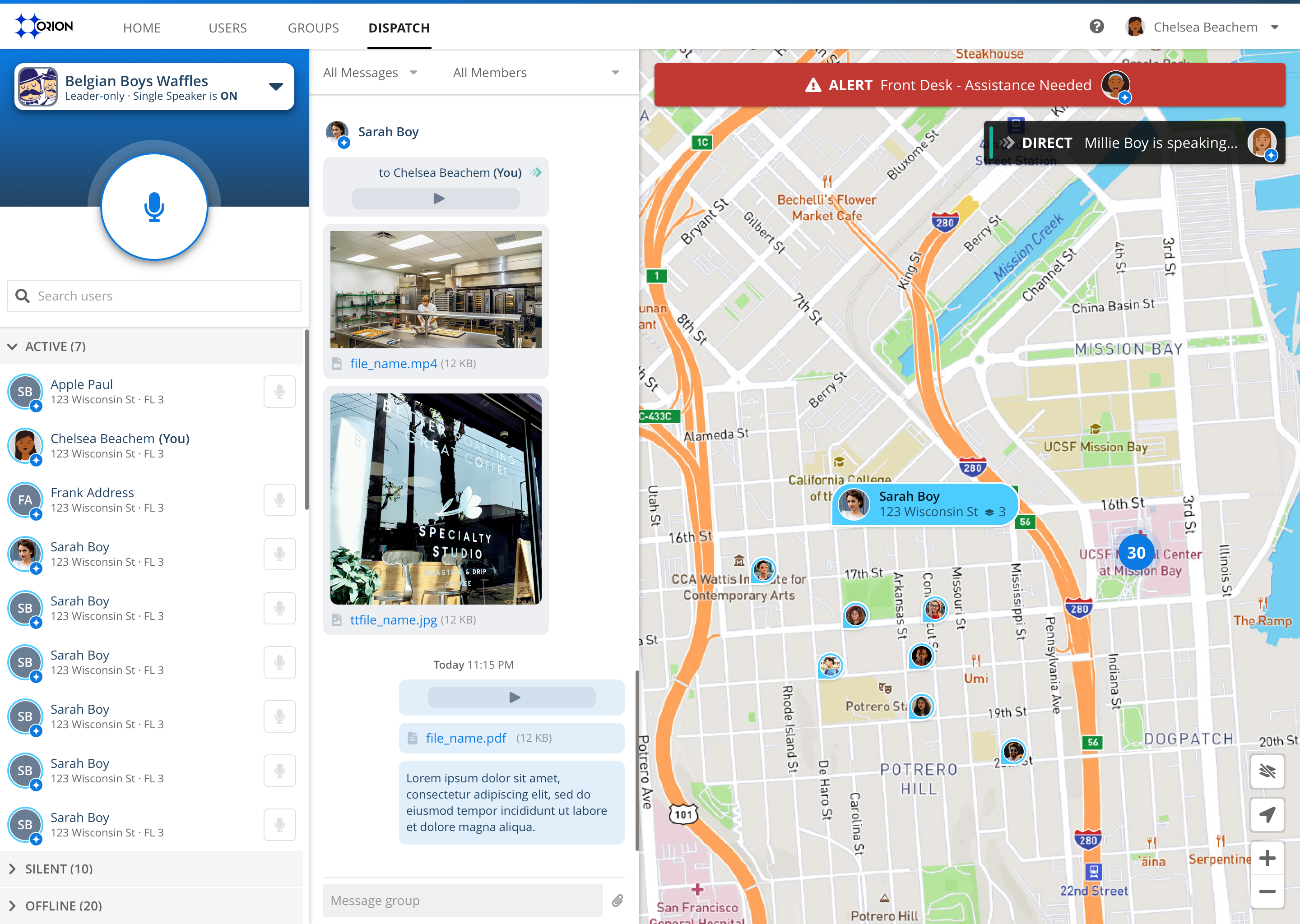1300x924 pixels.
Task: Click the file icon beside file_name.pdf
Action: [x=413, y=738]
